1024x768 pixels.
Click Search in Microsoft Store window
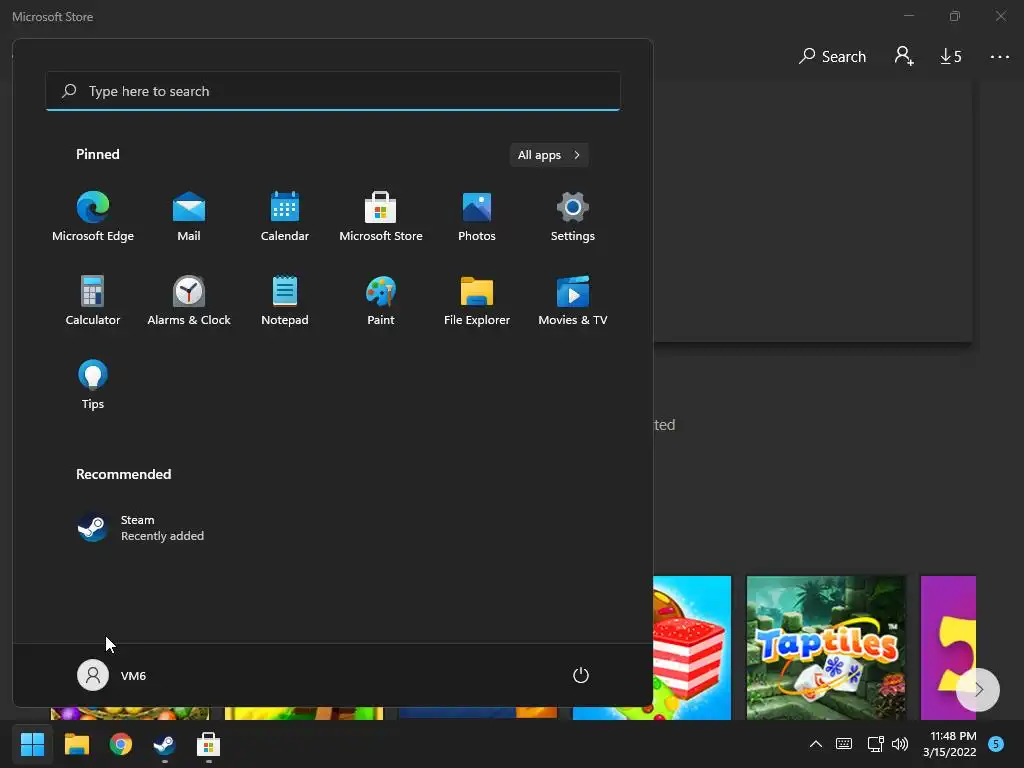[832, 57]
